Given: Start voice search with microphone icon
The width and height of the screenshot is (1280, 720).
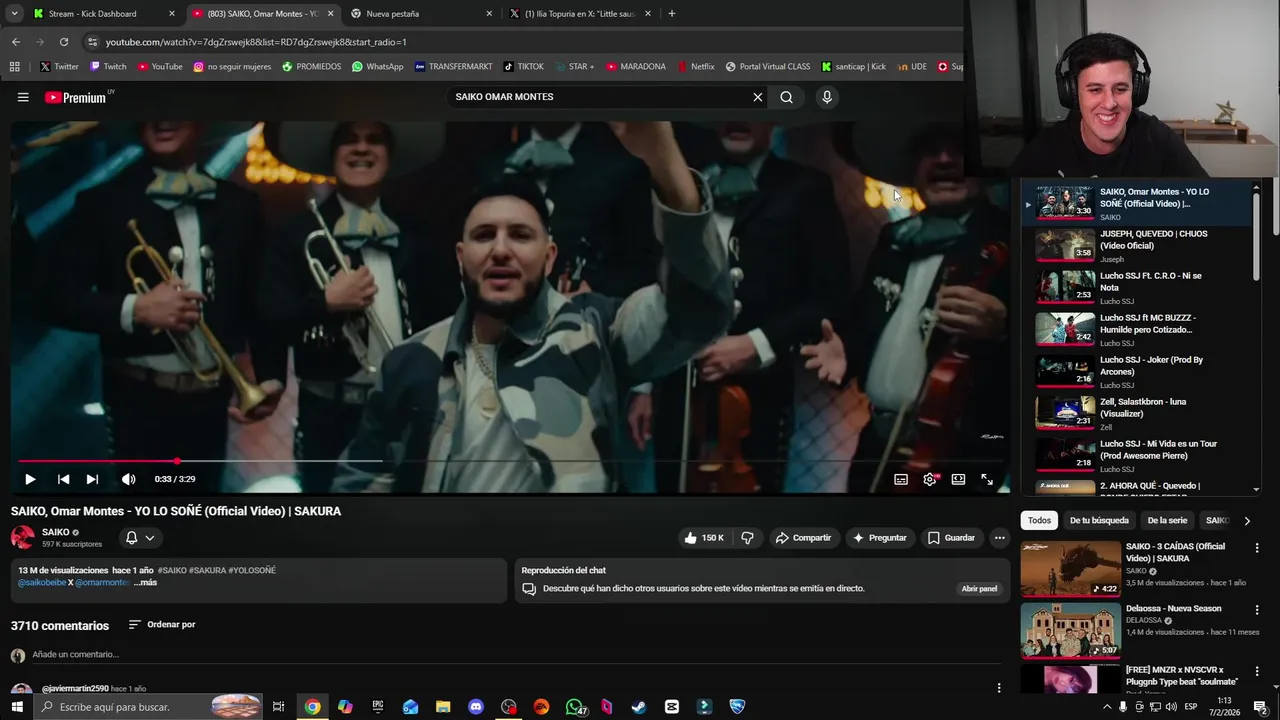Looking at the screenshot, I should click(x=826, y=97).
